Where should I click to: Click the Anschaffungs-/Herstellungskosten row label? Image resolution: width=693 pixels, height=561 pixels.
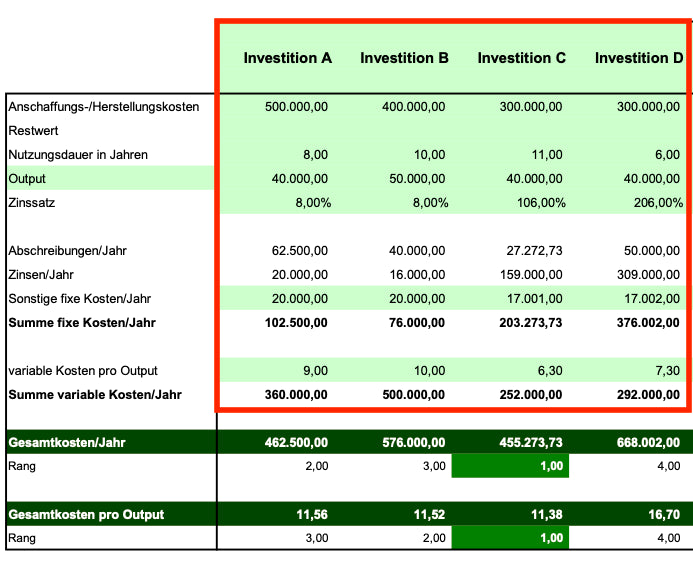pos(104,106)
